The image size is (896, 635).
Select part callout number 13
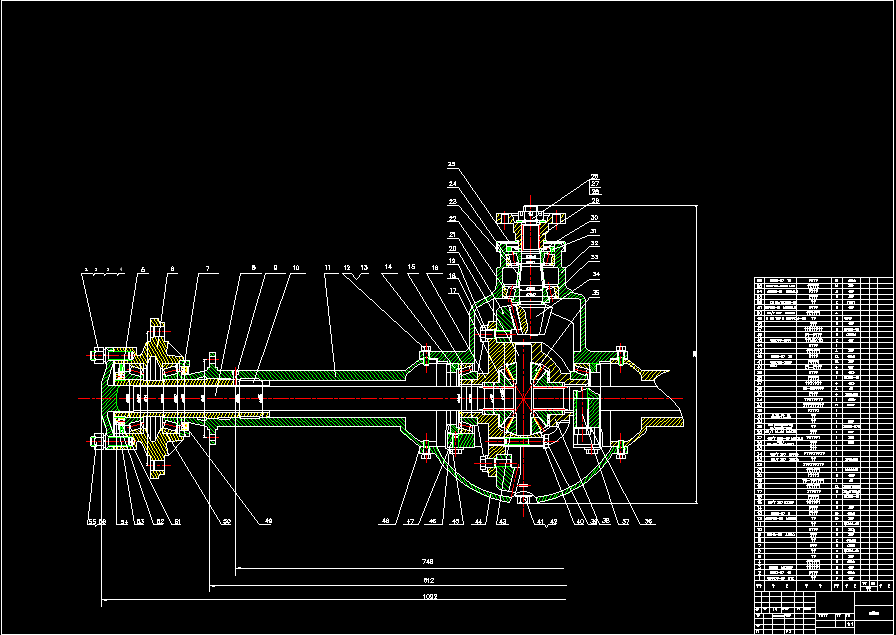tap(365, 267)
